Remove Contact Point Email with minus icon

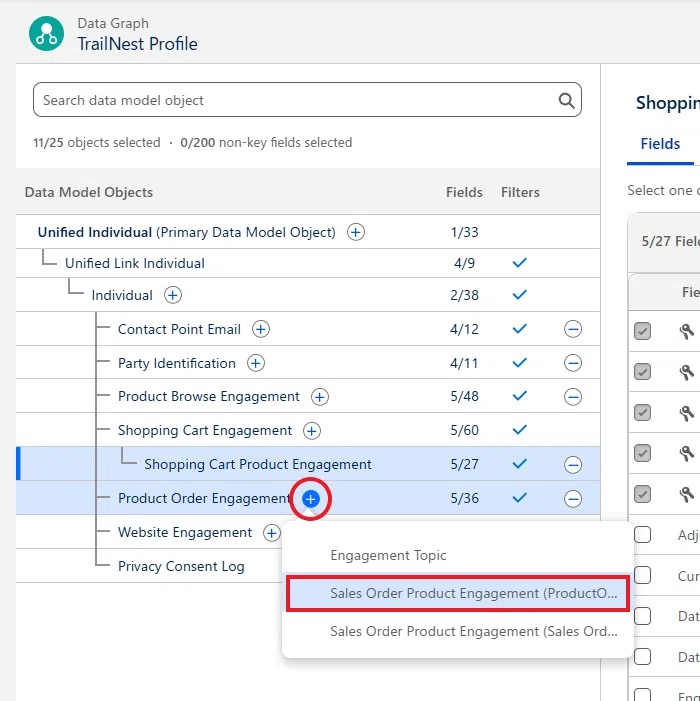click(x=573, y=329)
